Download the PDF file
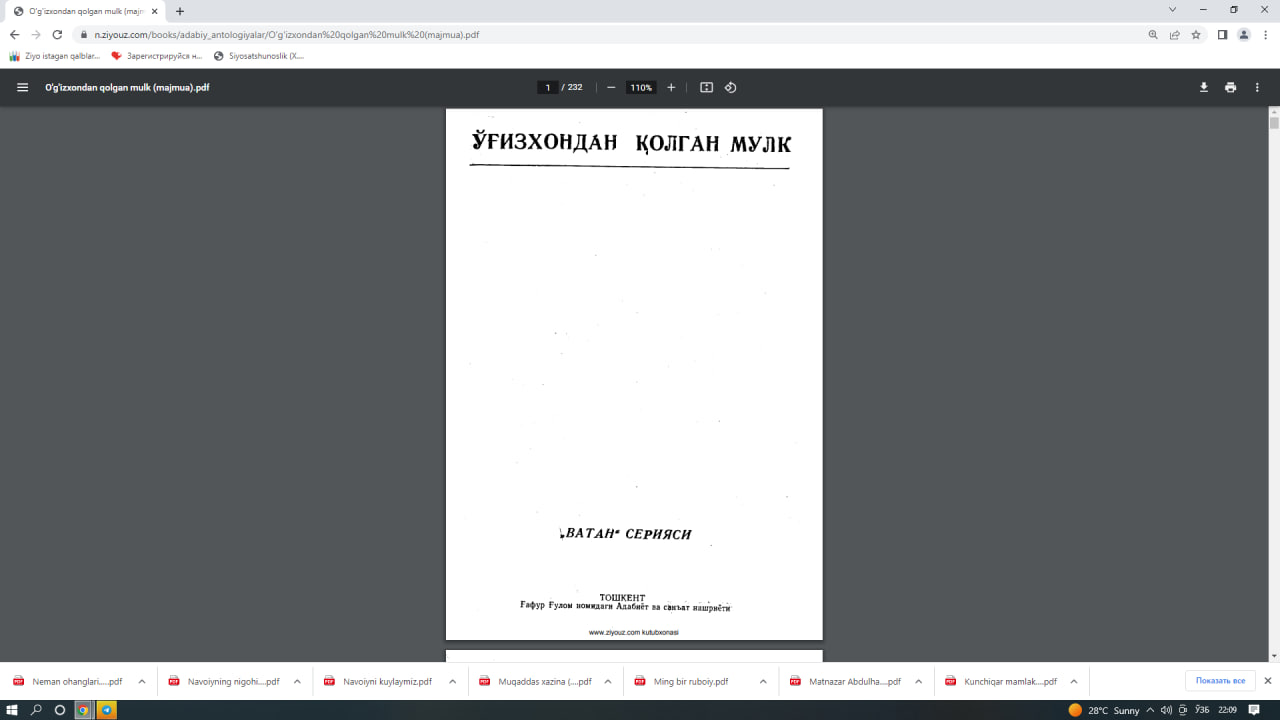The width and height of the screenshot is (1280, 720). [1204, 88]
